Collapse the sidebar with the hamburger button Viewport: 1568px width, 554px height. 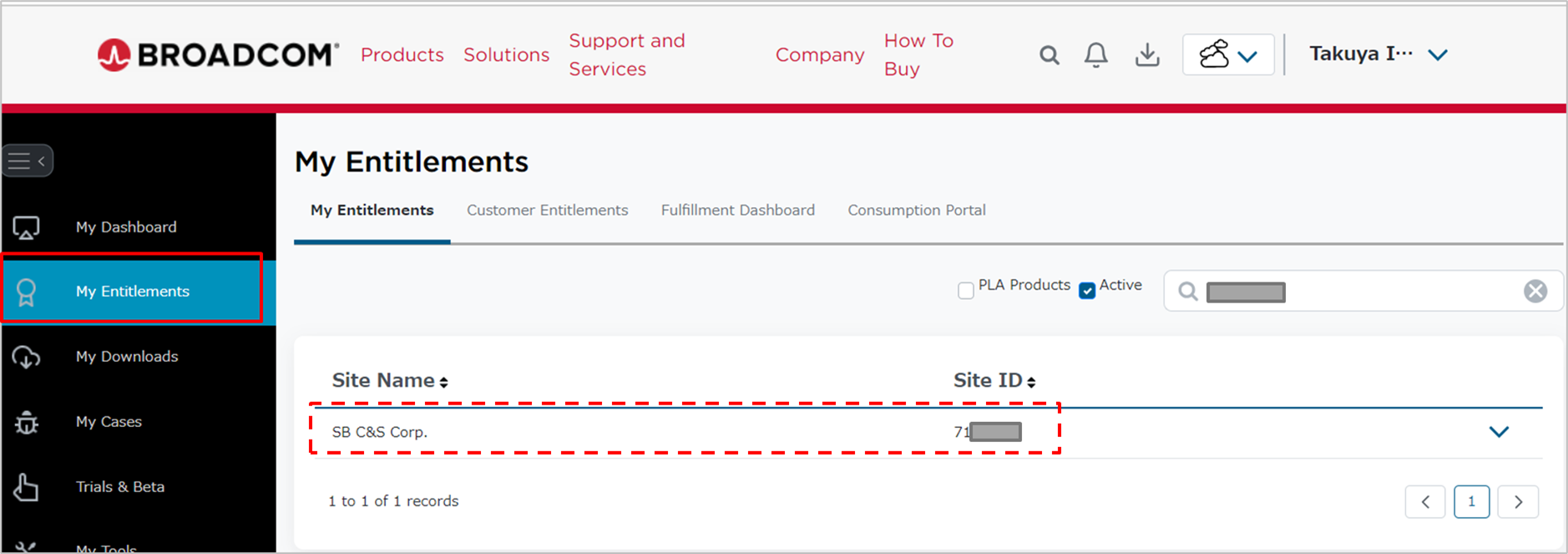(28, 160)
